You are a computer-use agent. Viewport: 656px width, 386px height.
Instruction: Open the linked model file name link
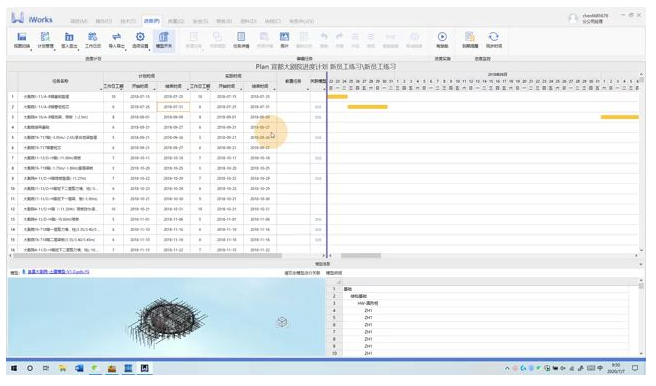[x=58, y=272]
